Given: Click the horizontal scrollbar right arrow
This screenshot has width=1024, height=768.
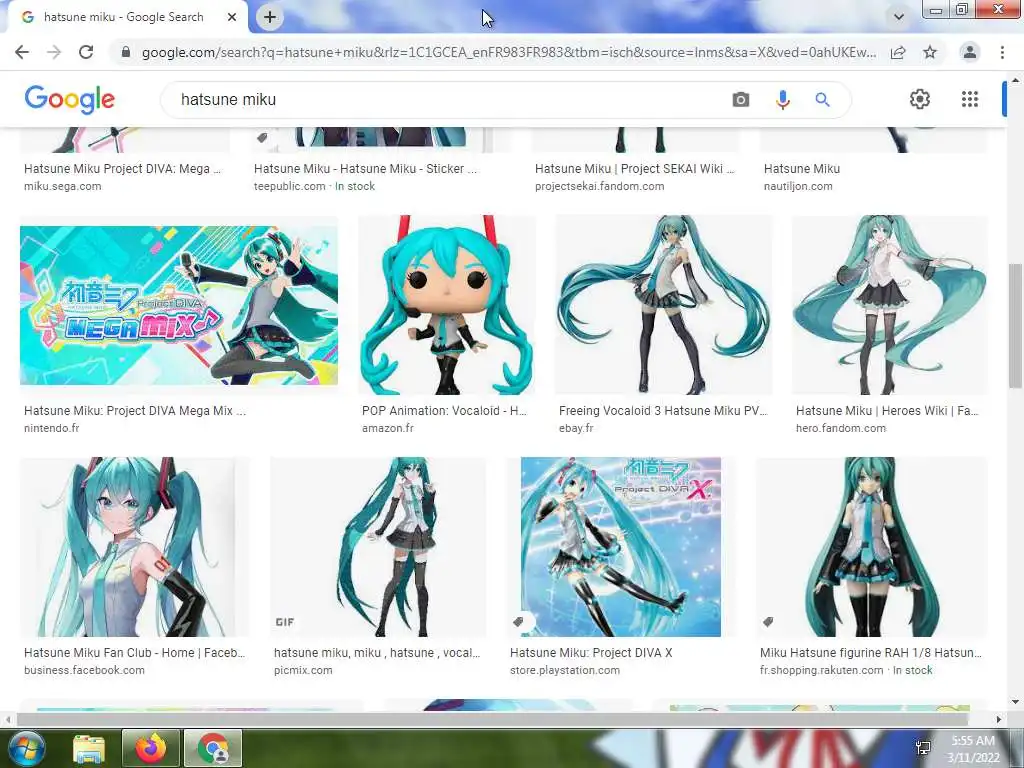Looking at the screenshot, I should pos(999,720).
